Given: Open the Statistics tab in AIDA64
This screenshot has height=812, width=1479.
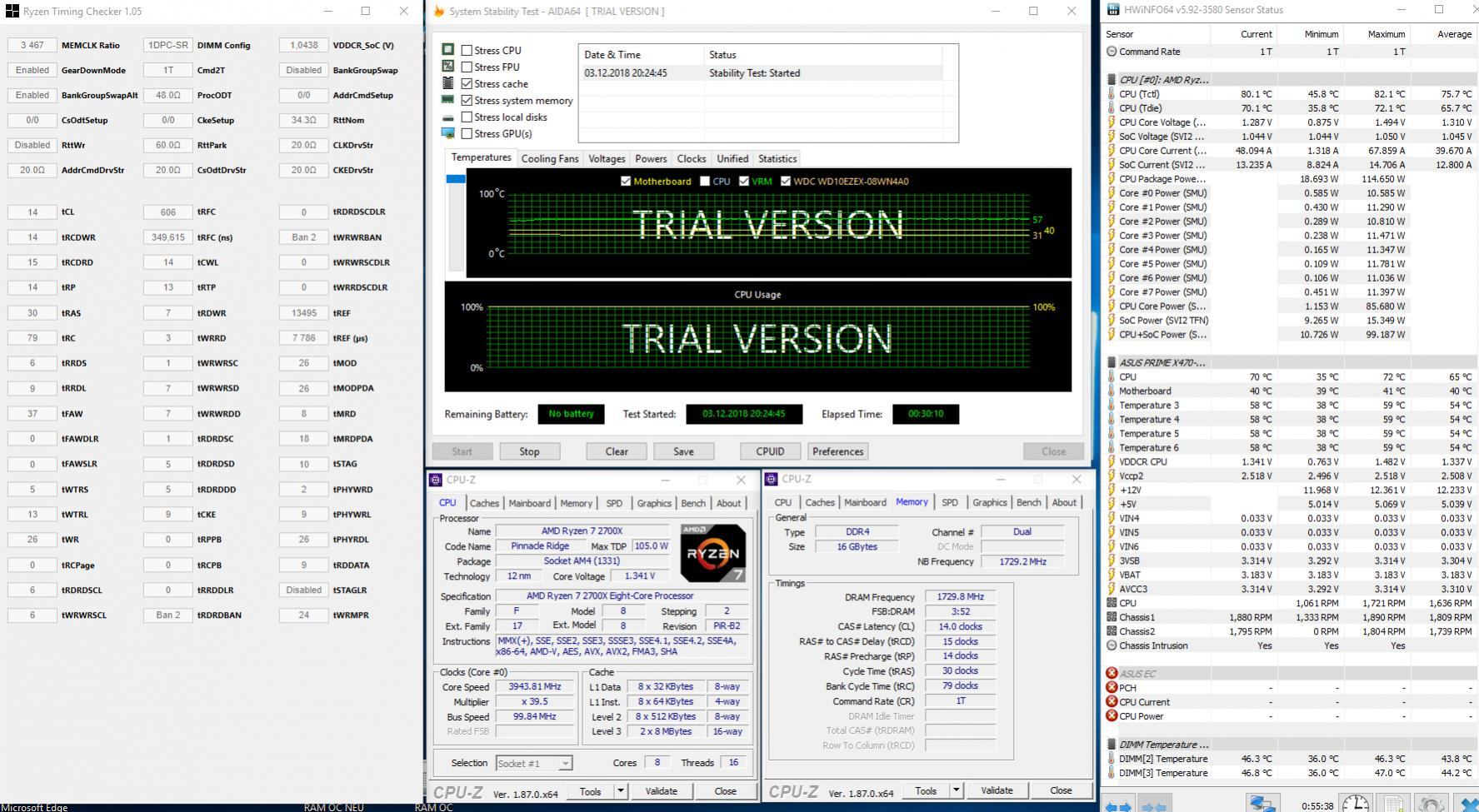Looking at the screenshot, I should click(x=777, y=158).
